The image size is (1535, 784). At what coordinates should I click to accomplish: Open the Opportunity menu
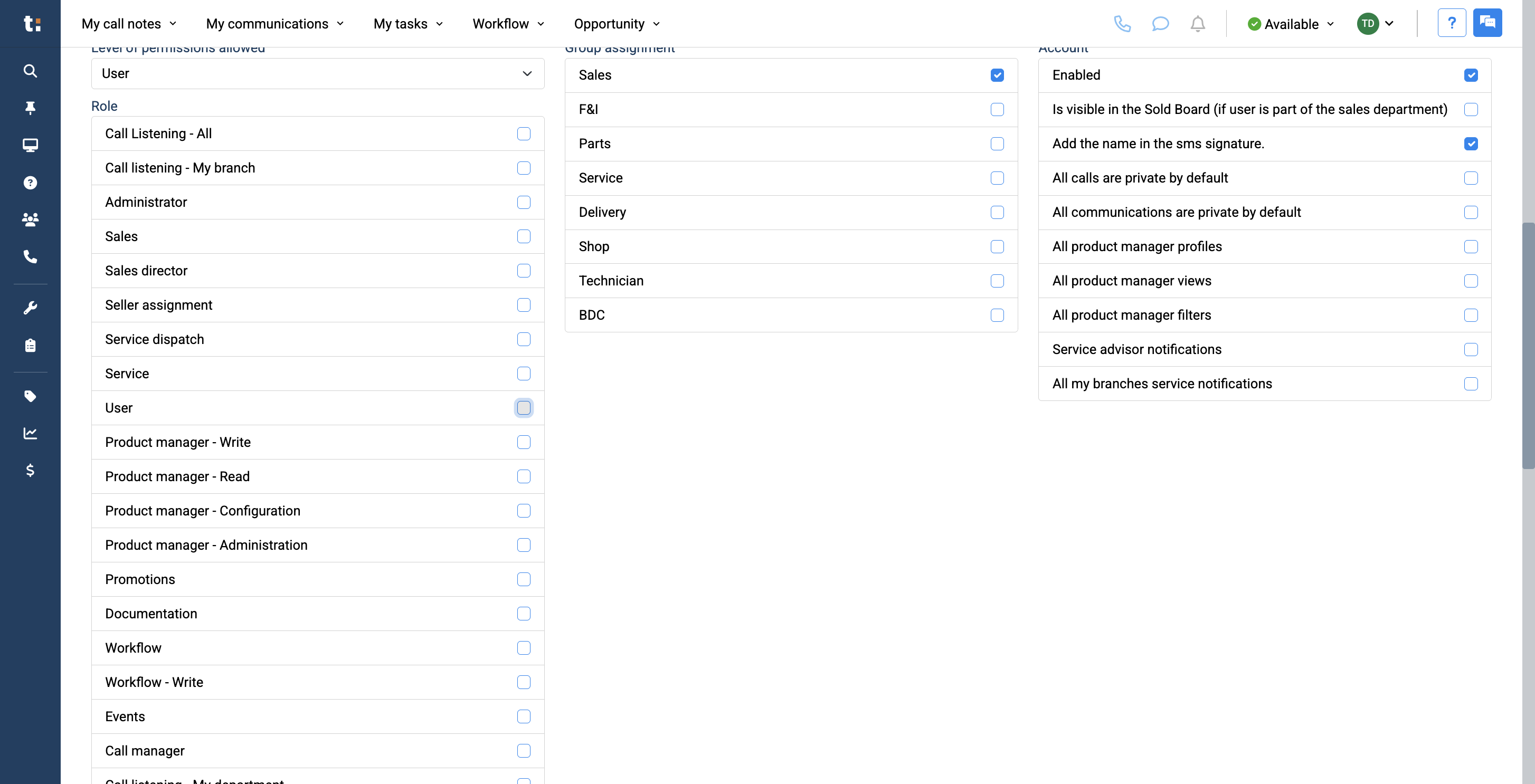coord(616,24)
